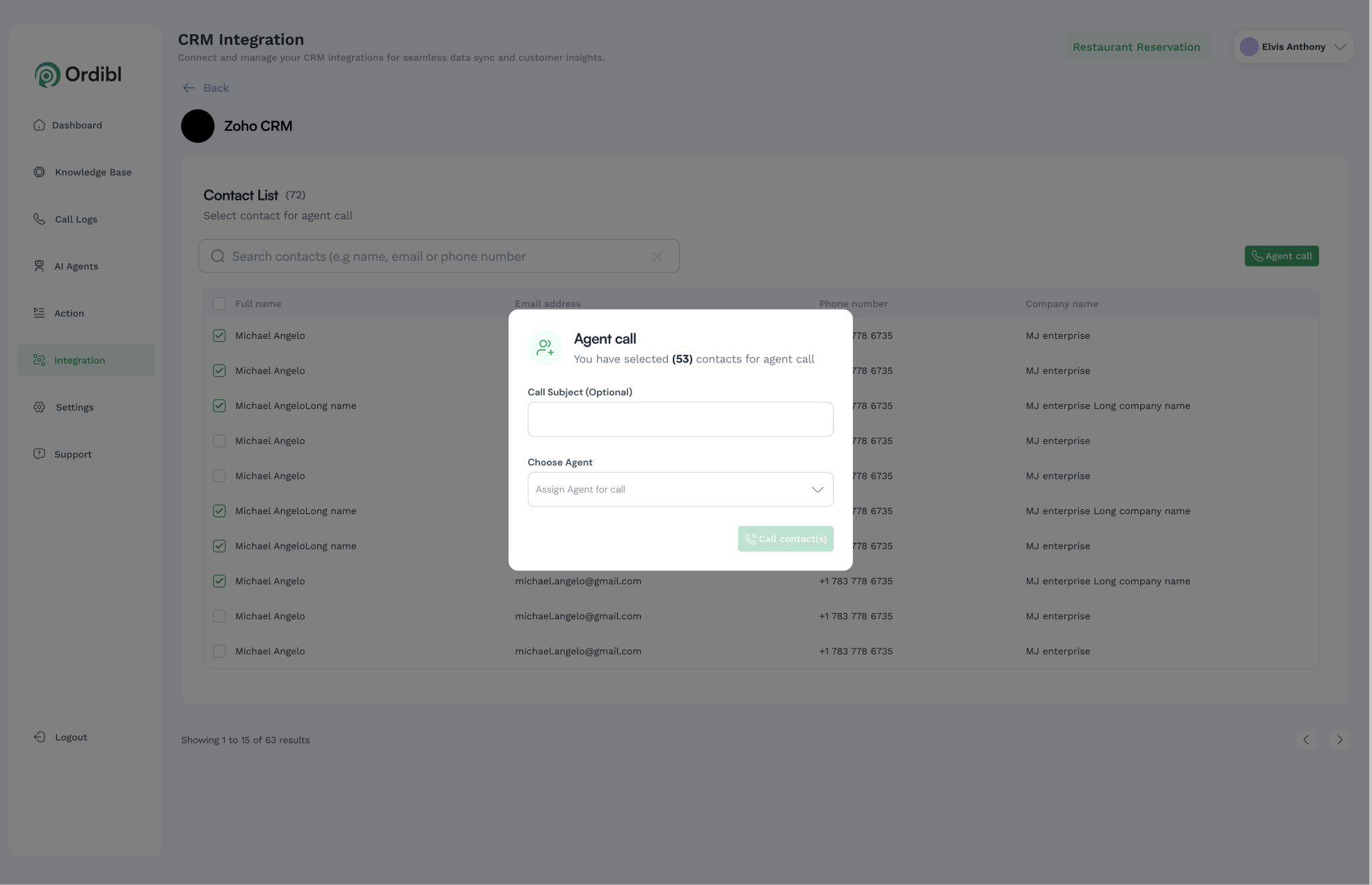Open the Integration sidebar menu item
This screenshot has width=1372, height=885.
click(x=79, y=360)
